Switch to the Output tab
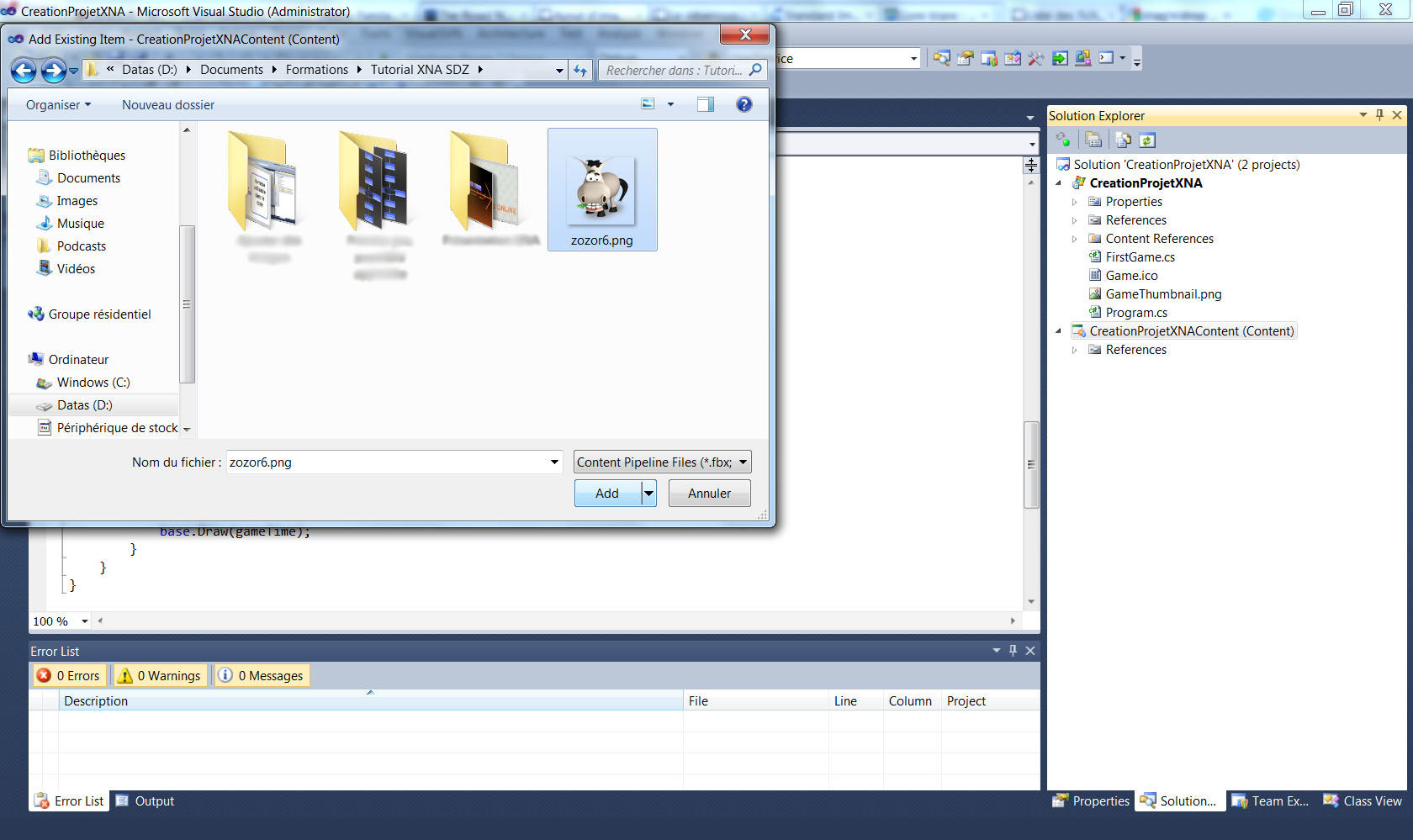Screen dimensions: 1413x840 [x=146, y=801]
